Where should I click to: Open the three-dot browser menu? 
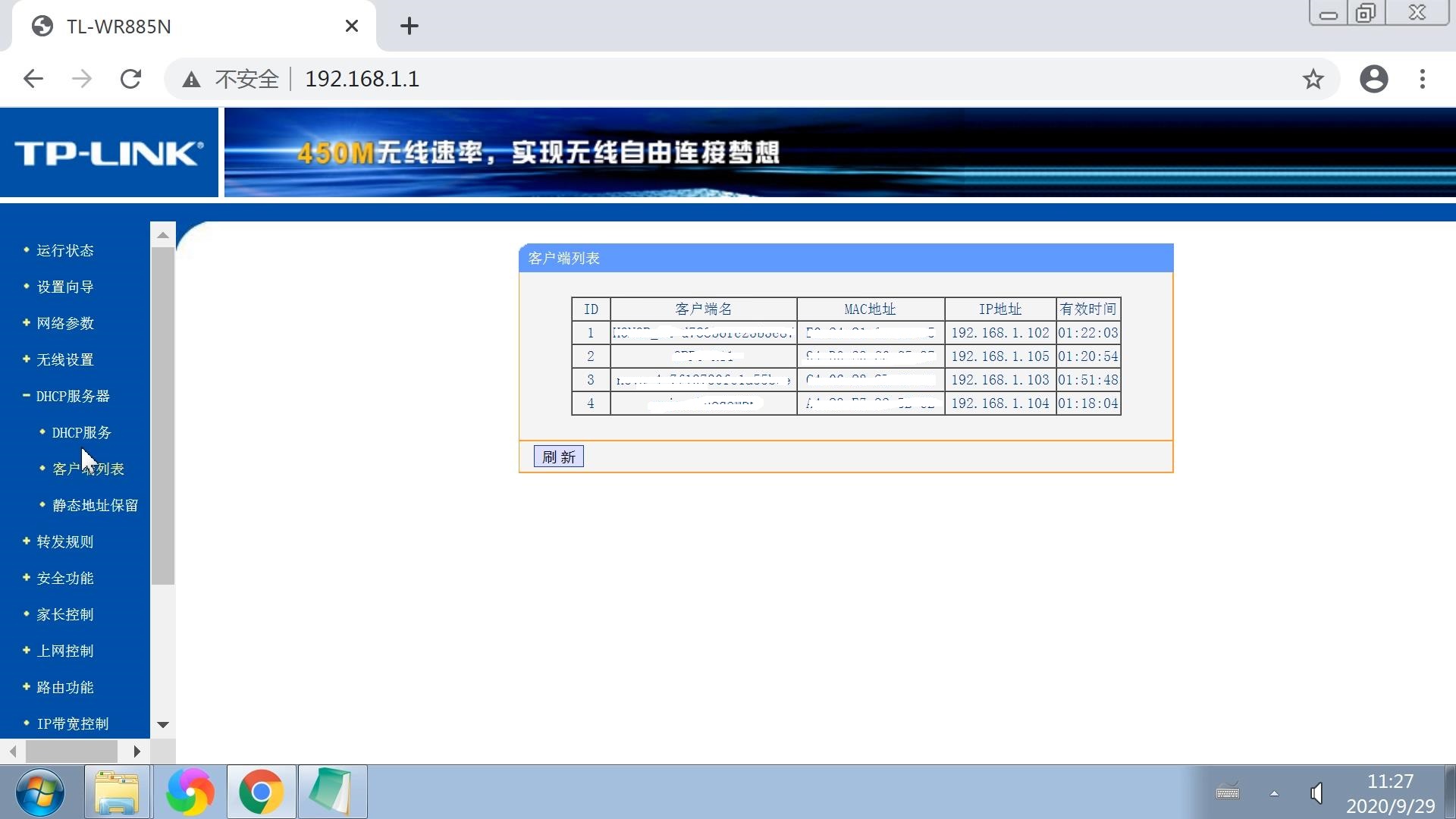tap(1422, 78)
